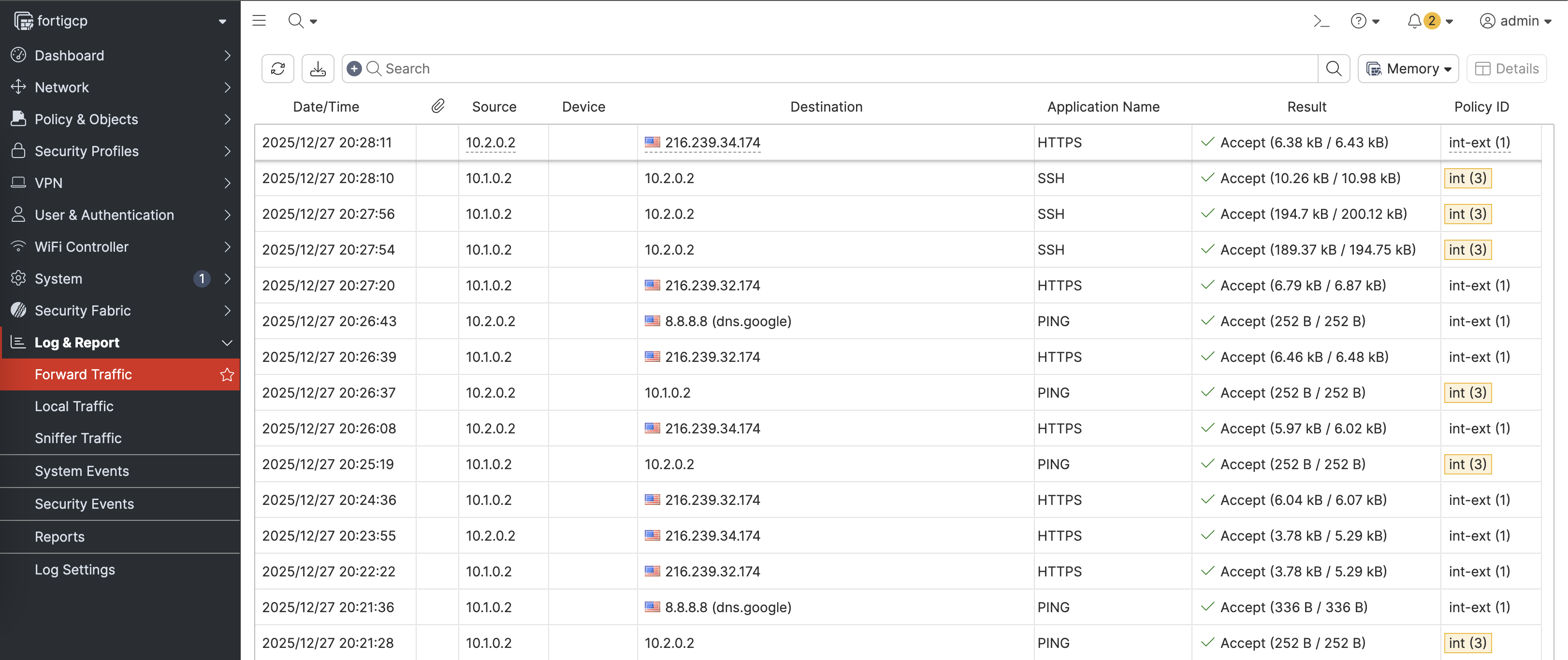Click into the log Search field
Image resolution: width=1568 pixels, height=660 pixels.
coord(840,69)
